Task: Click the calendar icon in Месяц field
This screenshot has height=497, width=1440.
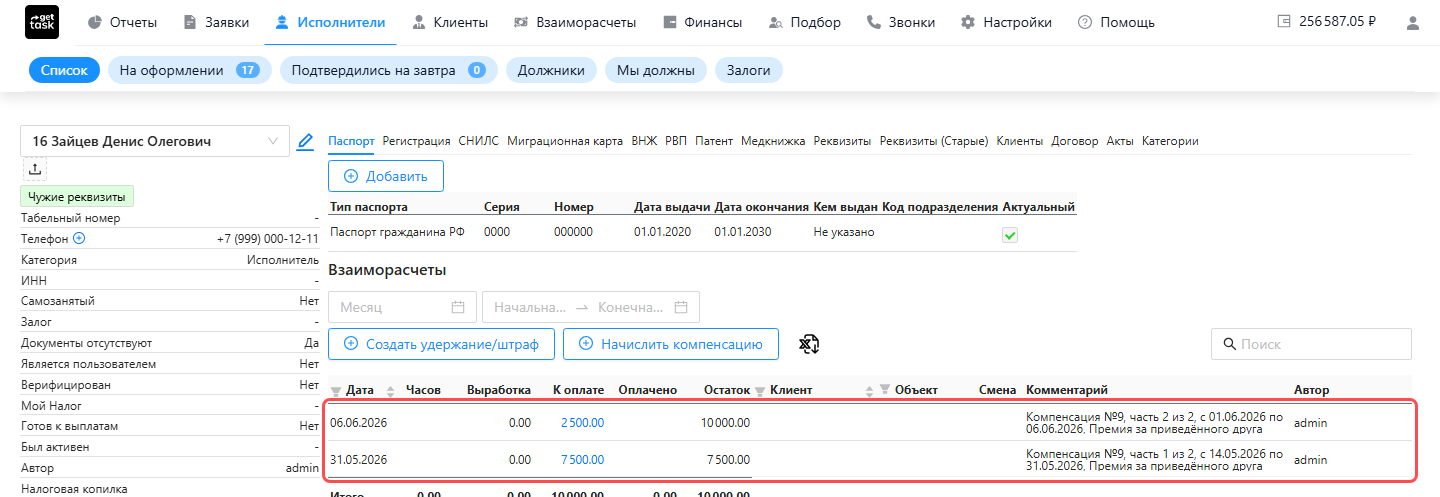Action: point(458,307)
